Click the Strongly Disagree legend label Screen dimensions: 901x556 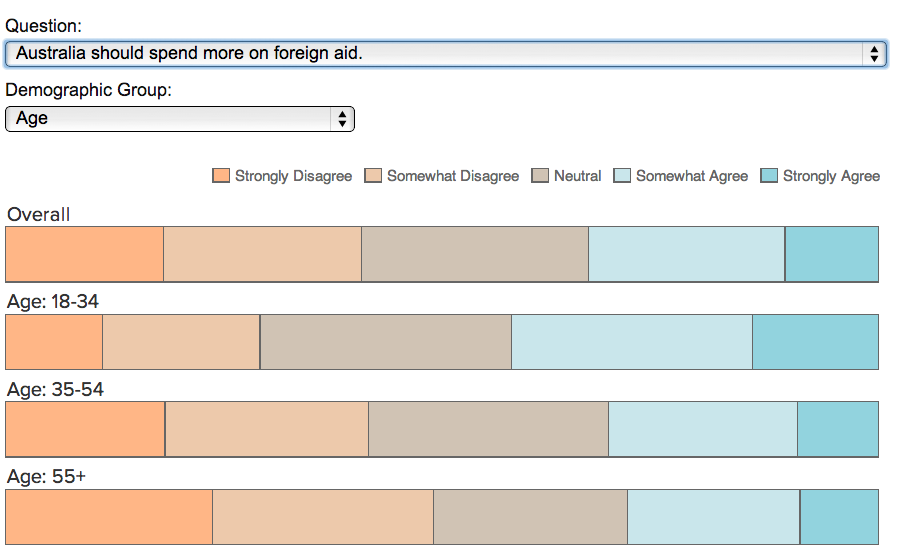(x=294, y=176)
